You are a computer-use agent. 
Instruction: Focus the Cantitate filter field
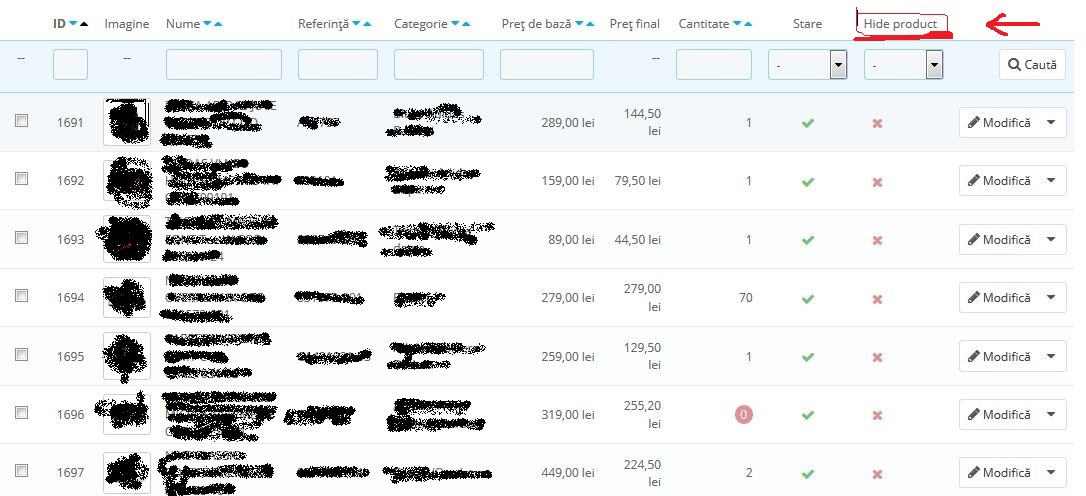(714, 64)
